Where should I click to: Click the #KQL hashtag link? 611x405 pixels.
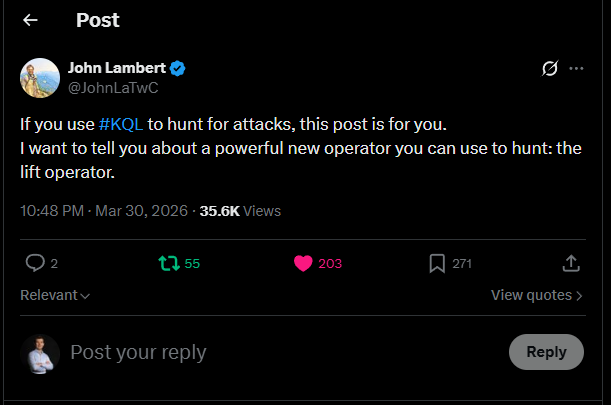tap(122, 125)
